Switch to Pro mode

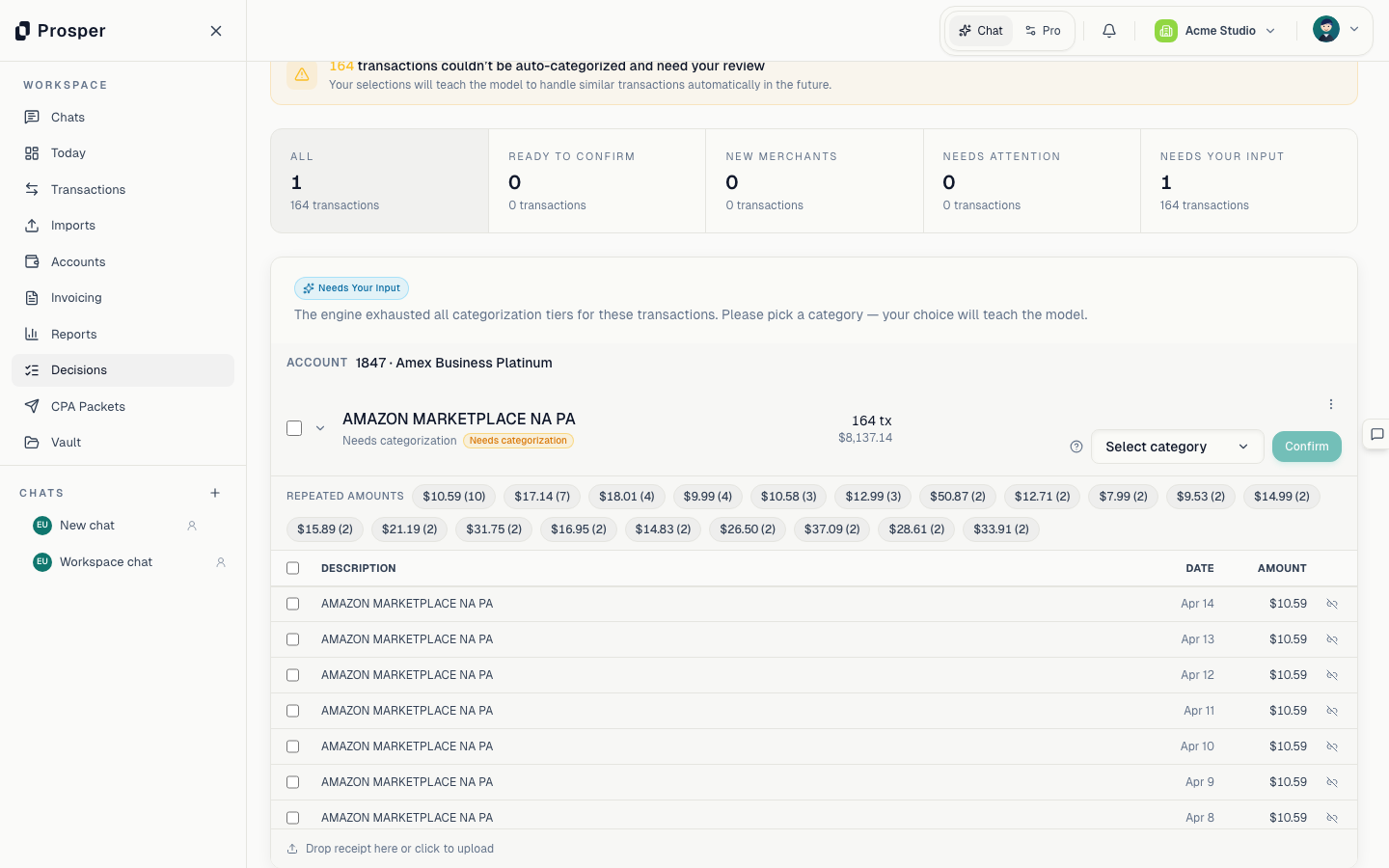(1043, 31)
